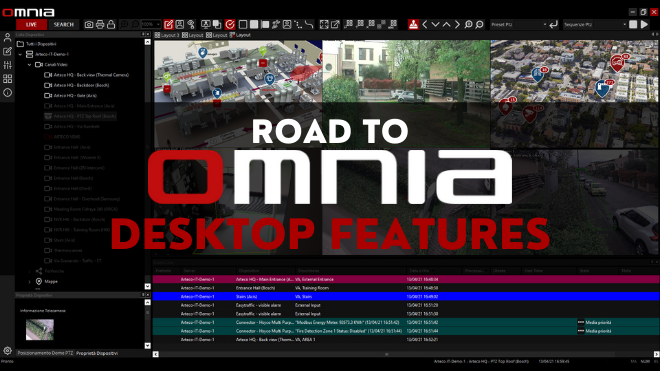
Task: Open settings gear in bottom-left corner
Action: click(x=7, y=350)
